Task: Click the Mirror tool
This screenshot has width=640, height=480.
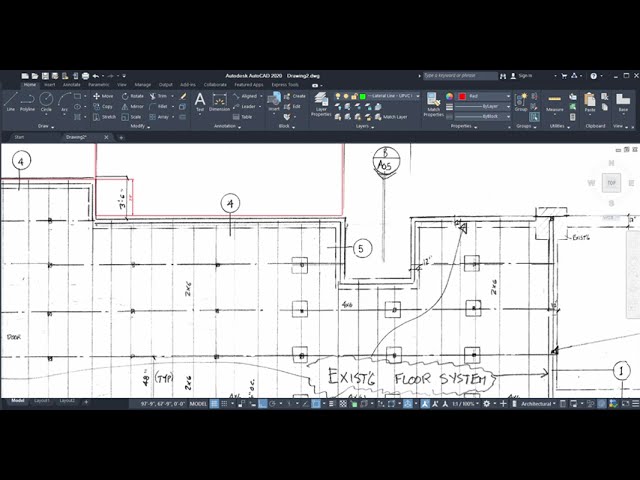Action: click(133, 107)
